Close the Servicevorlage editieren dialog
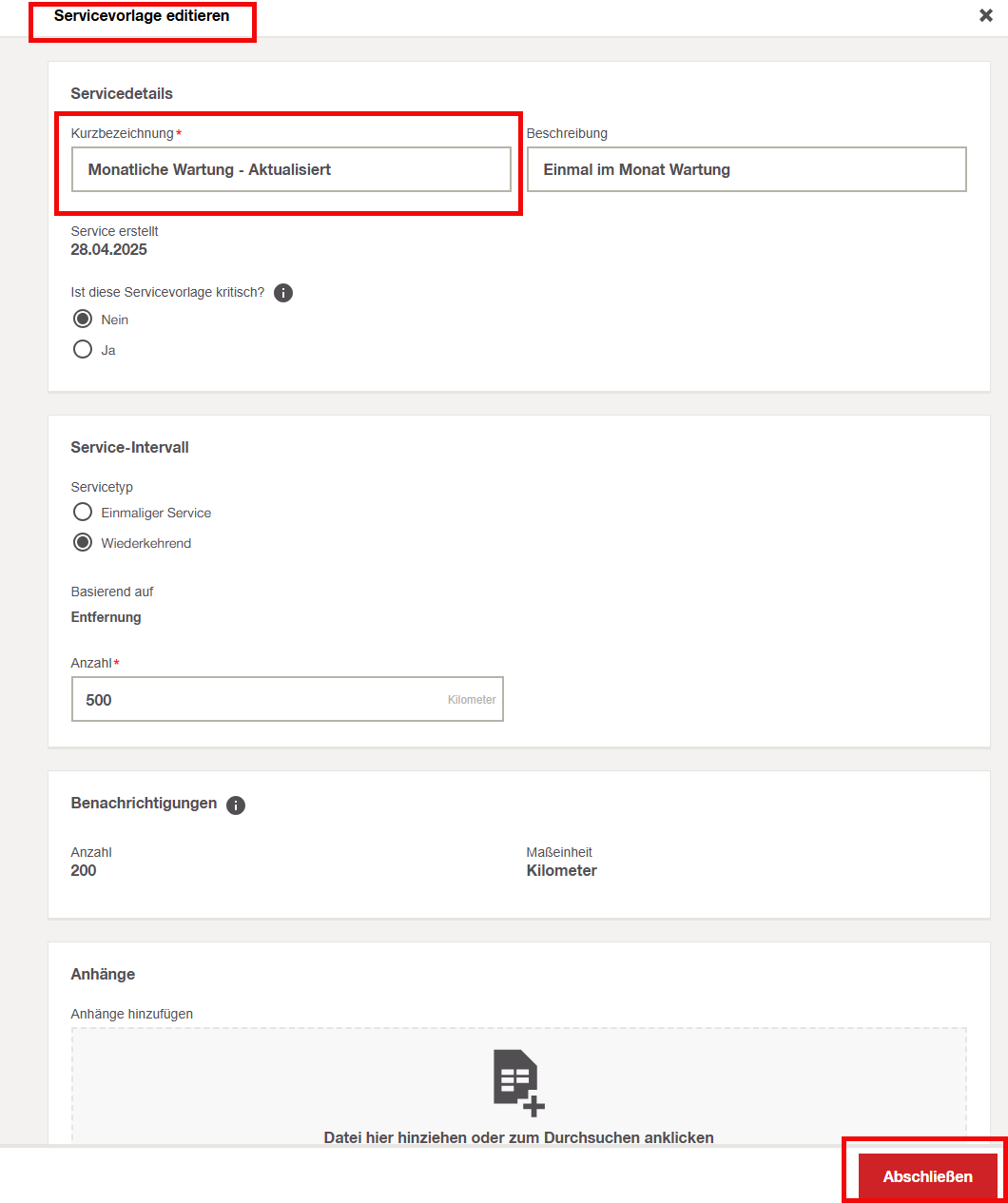The width and height of the screenshot is (1008, 1203). click(x=986, y=15)
